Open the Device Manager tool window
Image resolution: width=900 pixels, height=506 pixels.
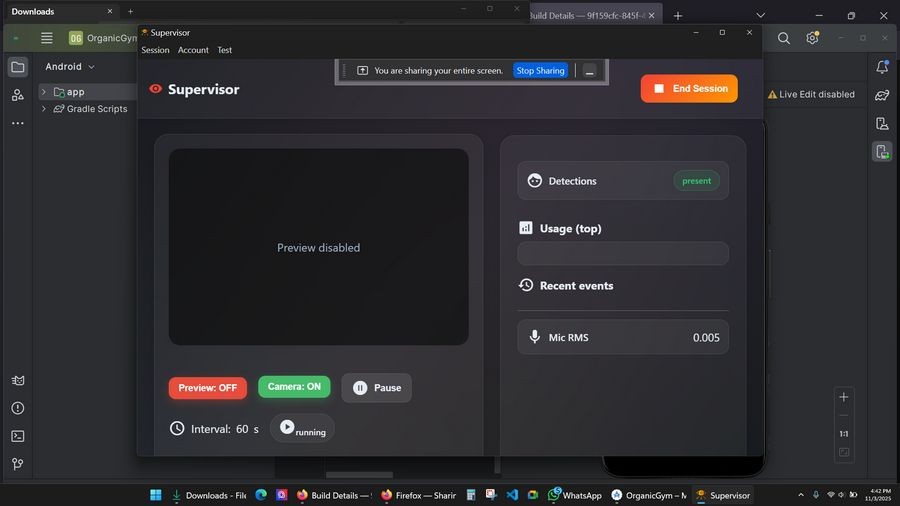pyautogui.click(x=882, y=124)
